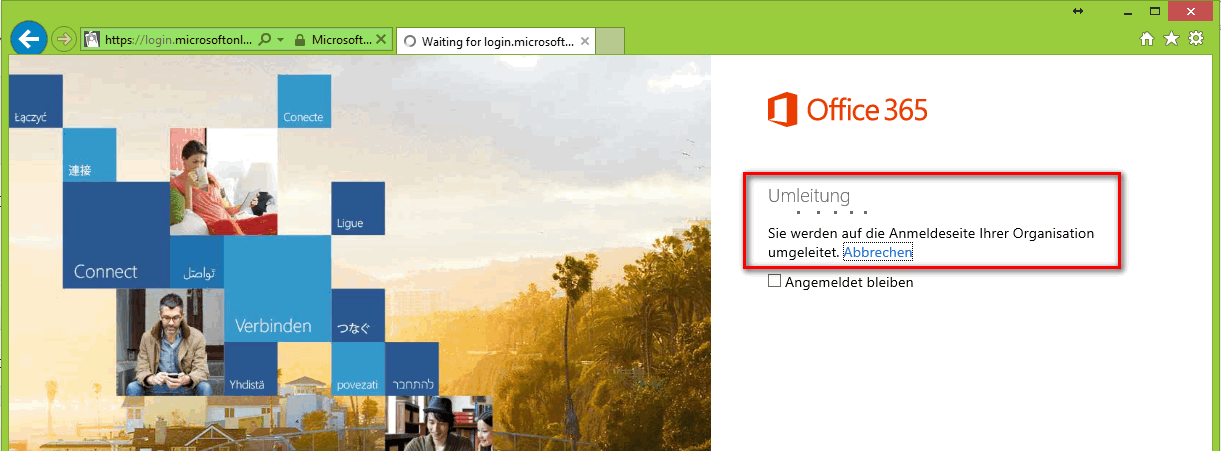Open the Tools gear icon

tap(1195, 39)
